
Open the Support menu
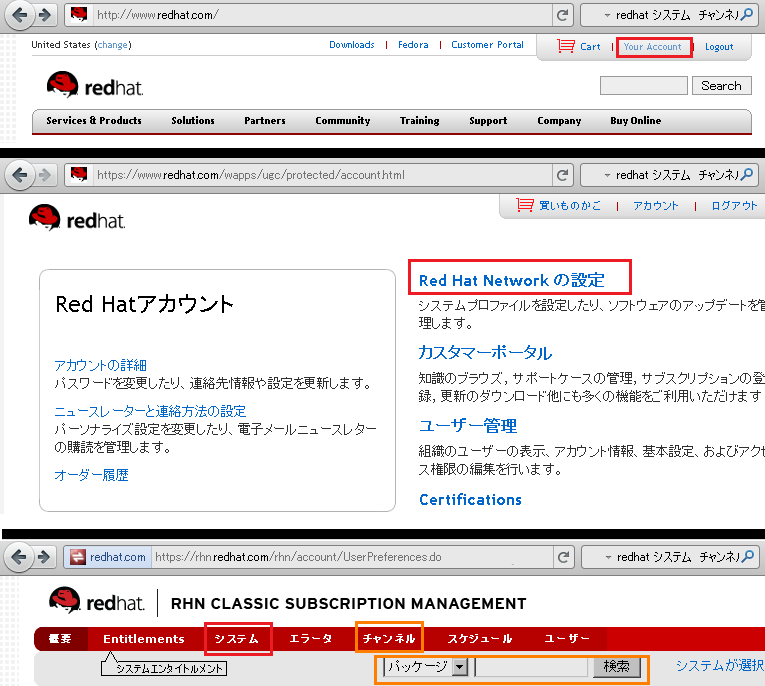click(488, 121)
